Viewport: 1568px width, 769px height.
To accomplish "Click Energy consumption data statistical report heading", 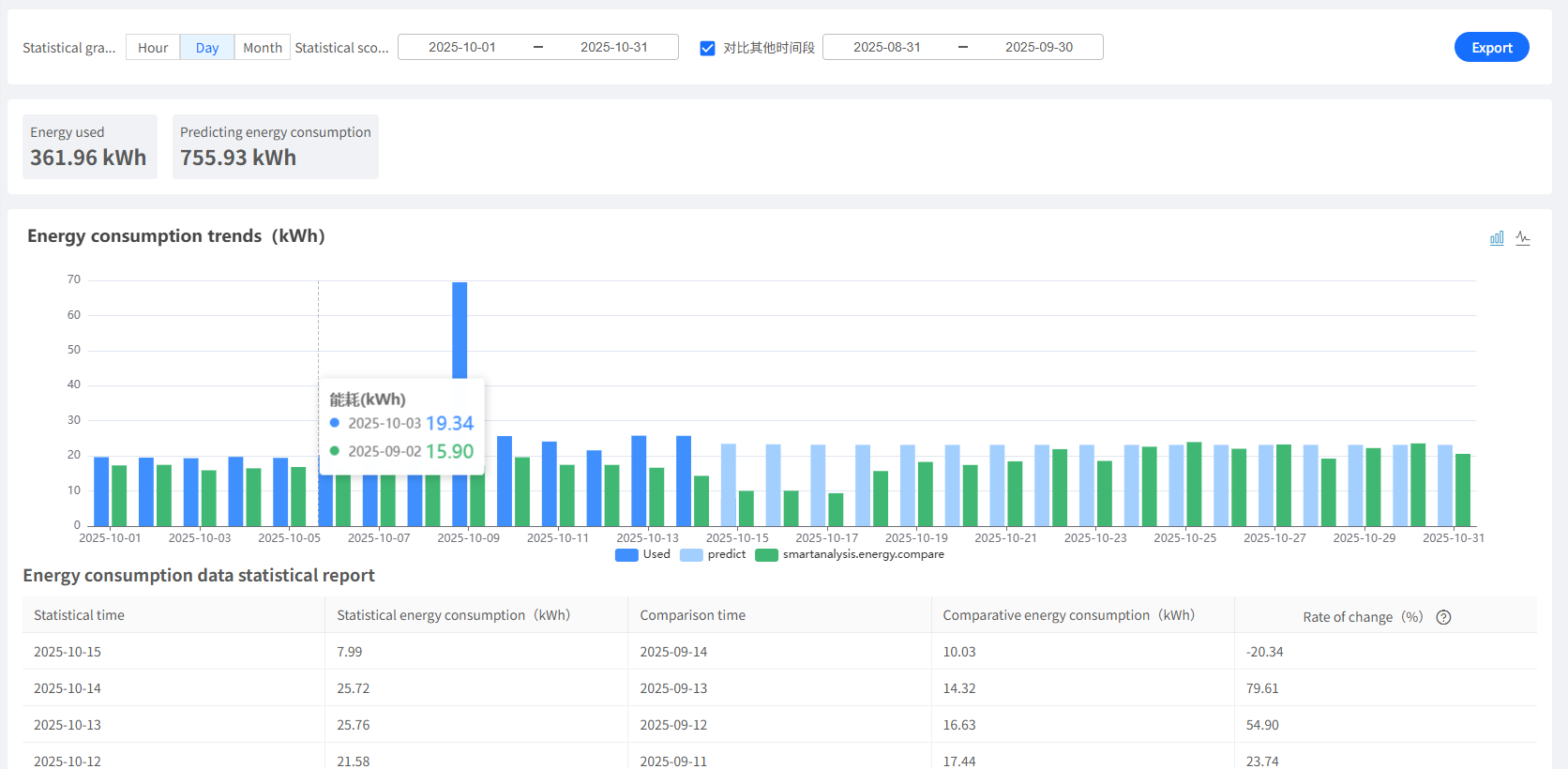I will (x=199, y=576).
